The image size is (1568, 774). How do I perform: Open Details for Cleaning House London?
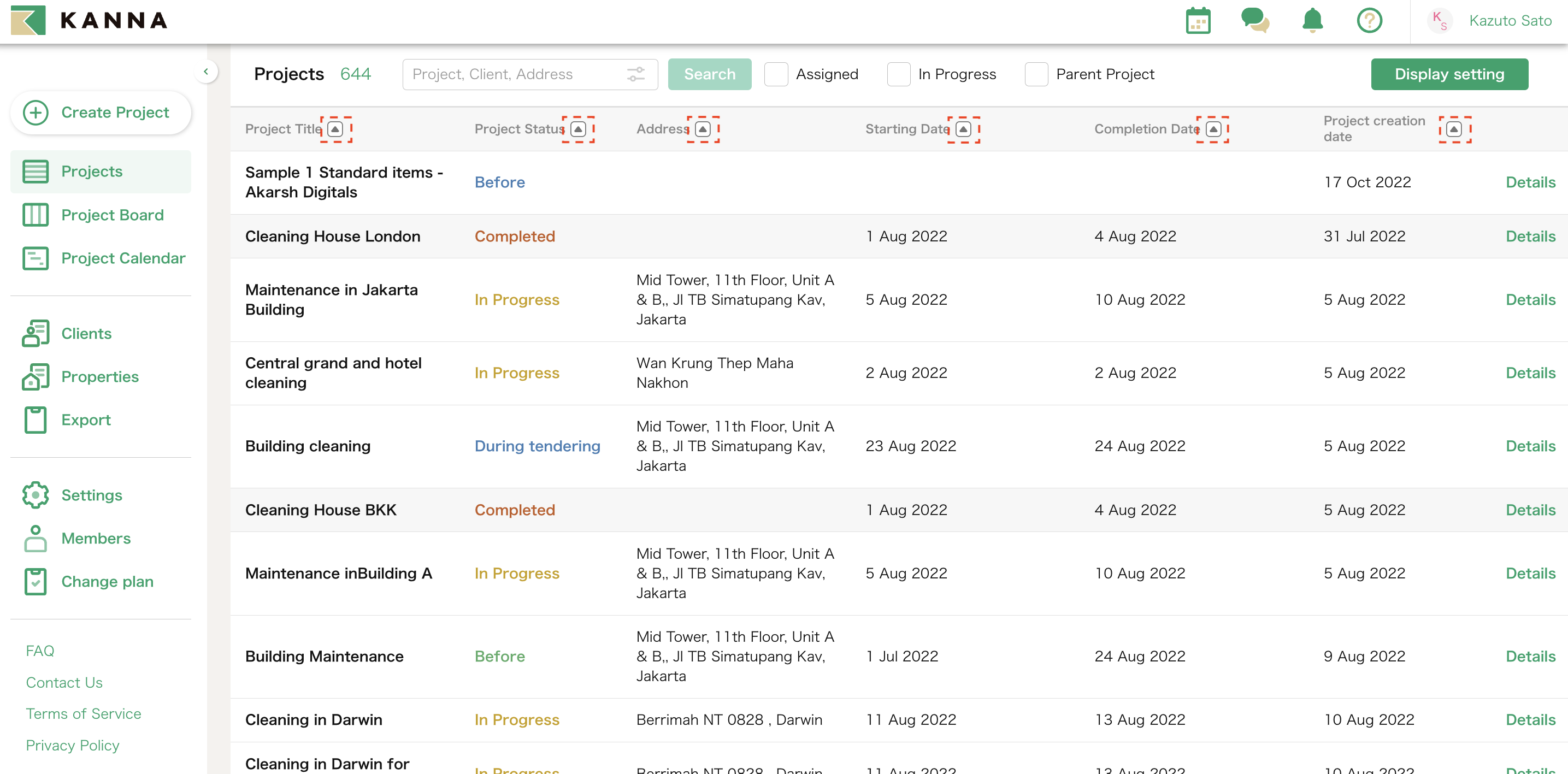point(1530,236)
